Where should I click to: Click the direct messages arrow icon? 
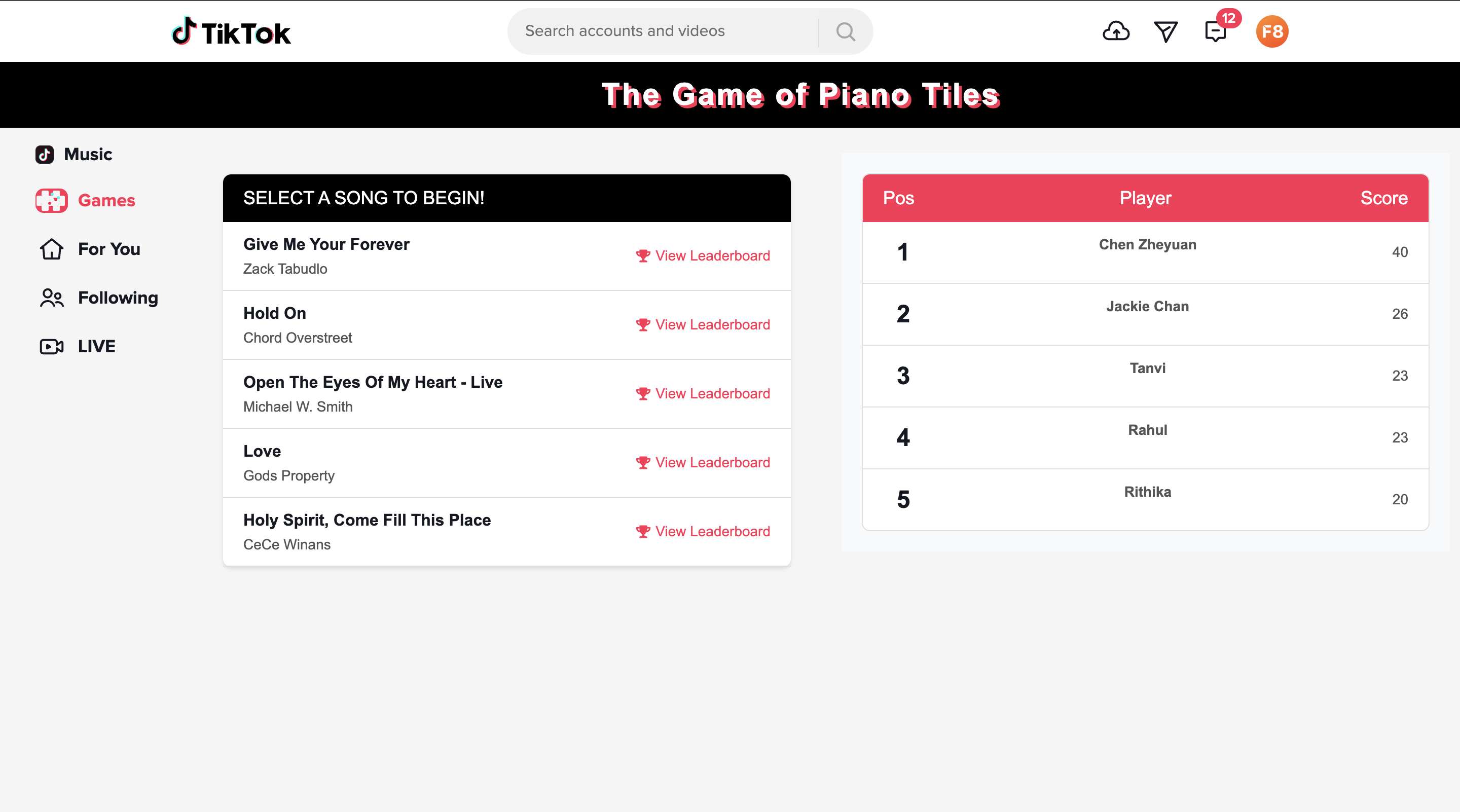click(x=1165, y=31)
